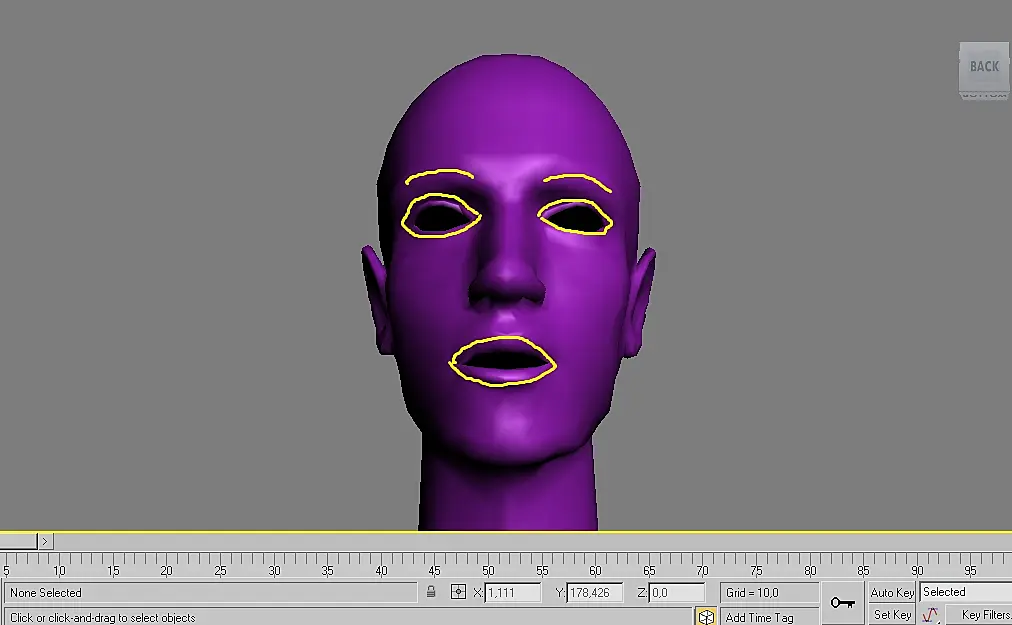Image resolution: width=1012 pixels, height=625 pixels.
Task: Toggle Set Key animation mode
Action: point(892,615)
